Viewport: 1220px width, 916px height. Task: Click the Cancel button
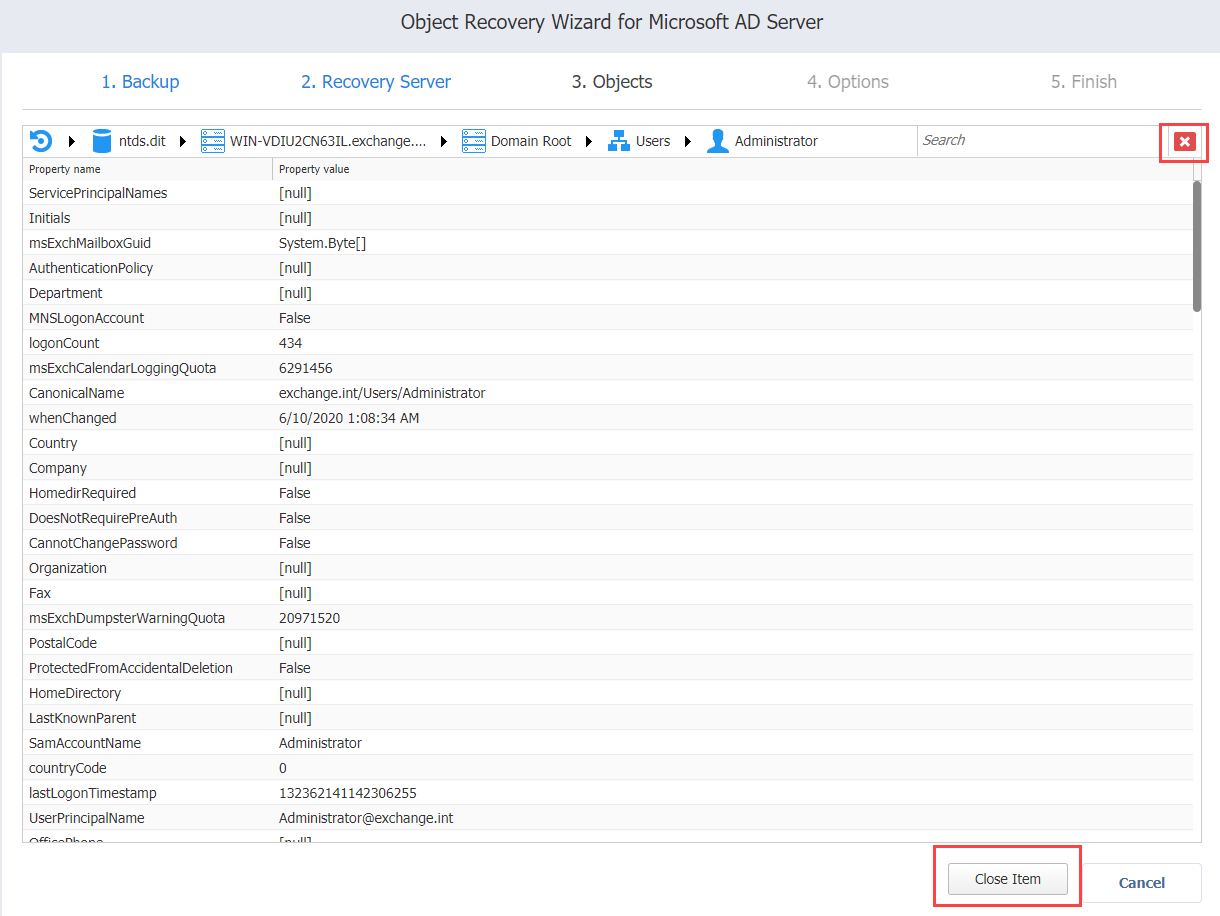click(x=1141, y=883)
